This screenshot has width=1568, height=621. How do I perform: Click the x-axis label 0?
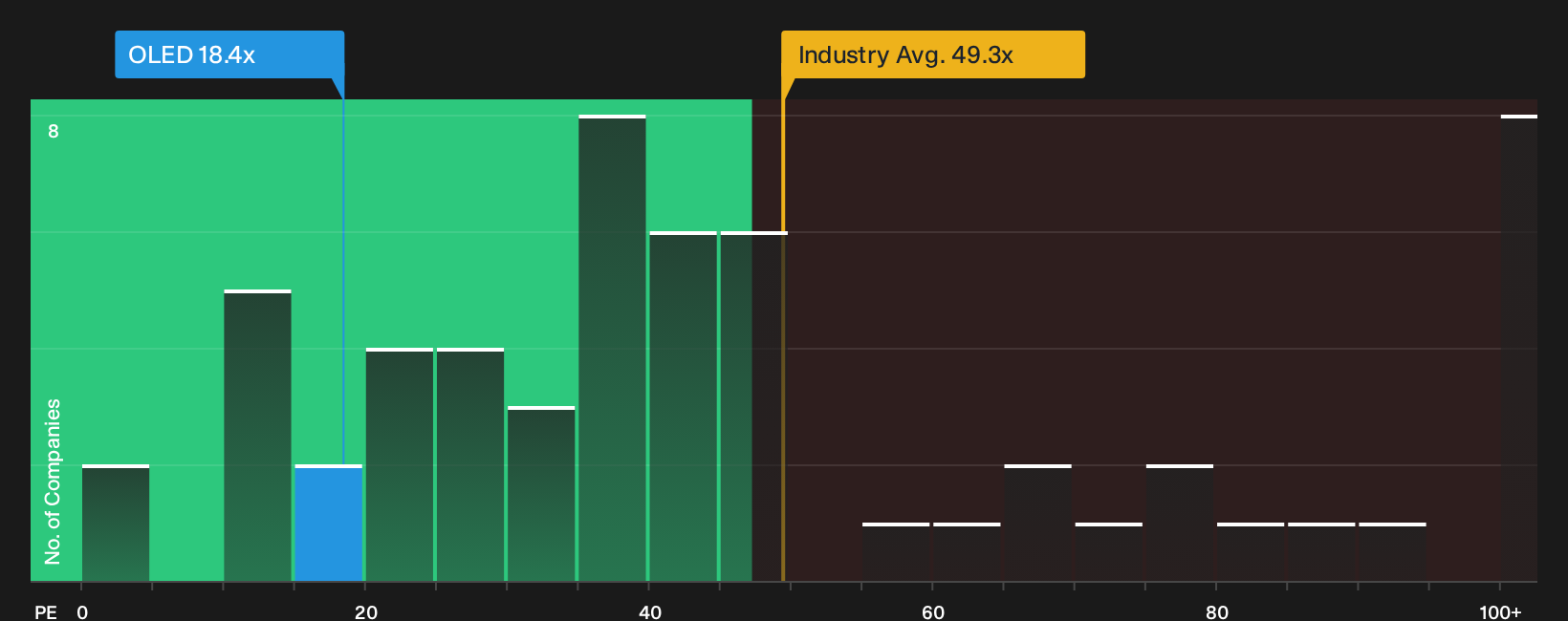[x=82, y=611]
